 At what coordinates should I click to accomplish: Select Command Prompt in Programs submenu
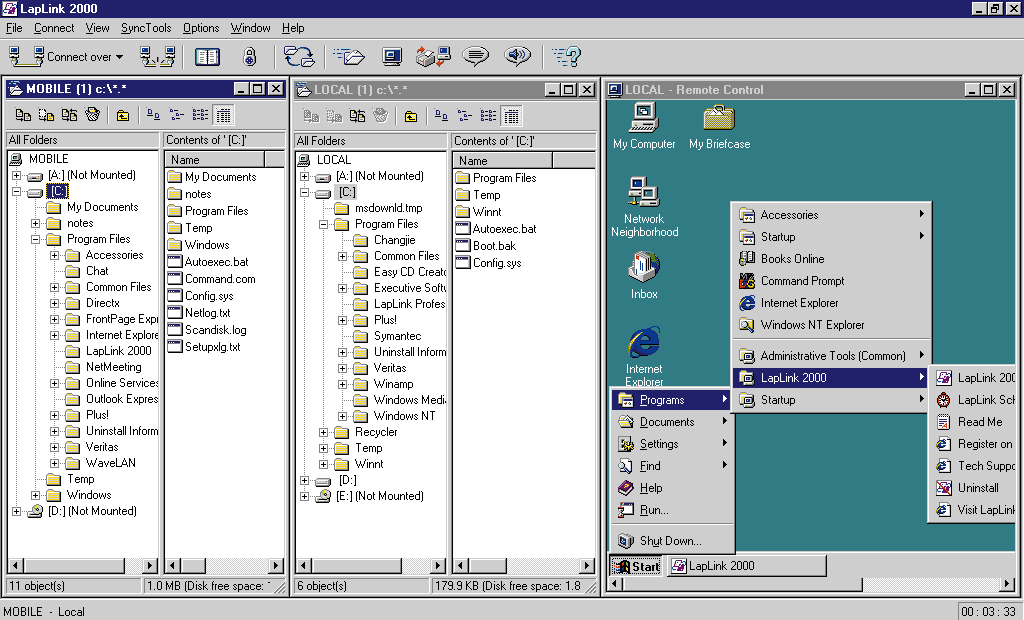coord(830,281)
